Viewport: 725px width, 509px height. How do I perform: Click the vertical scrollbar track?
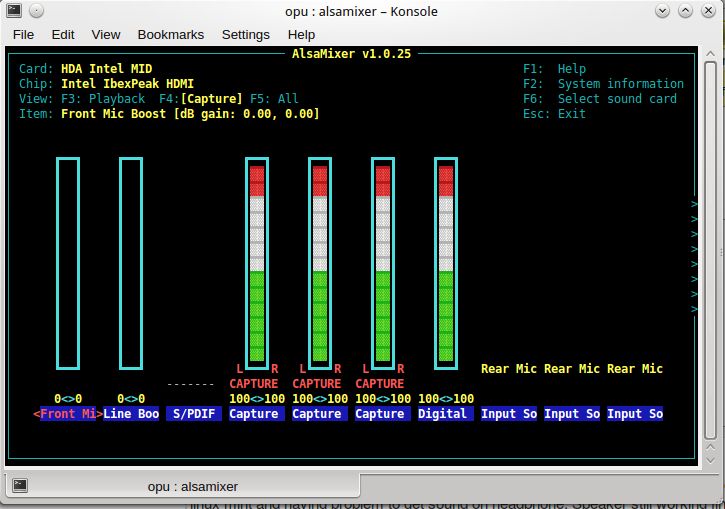coord(711,250)
